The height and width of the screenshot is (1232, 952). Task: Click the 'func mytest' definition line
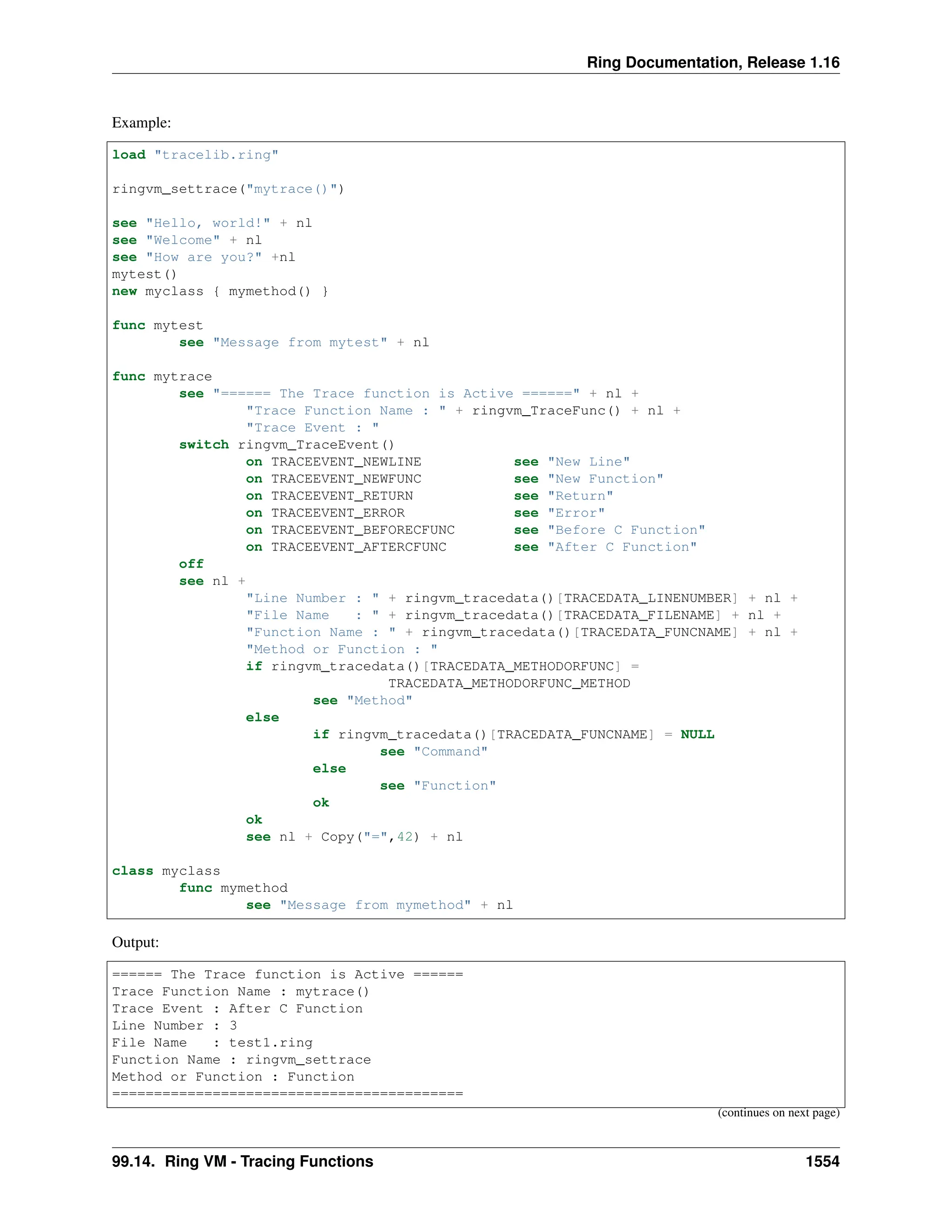coord(158,325)
